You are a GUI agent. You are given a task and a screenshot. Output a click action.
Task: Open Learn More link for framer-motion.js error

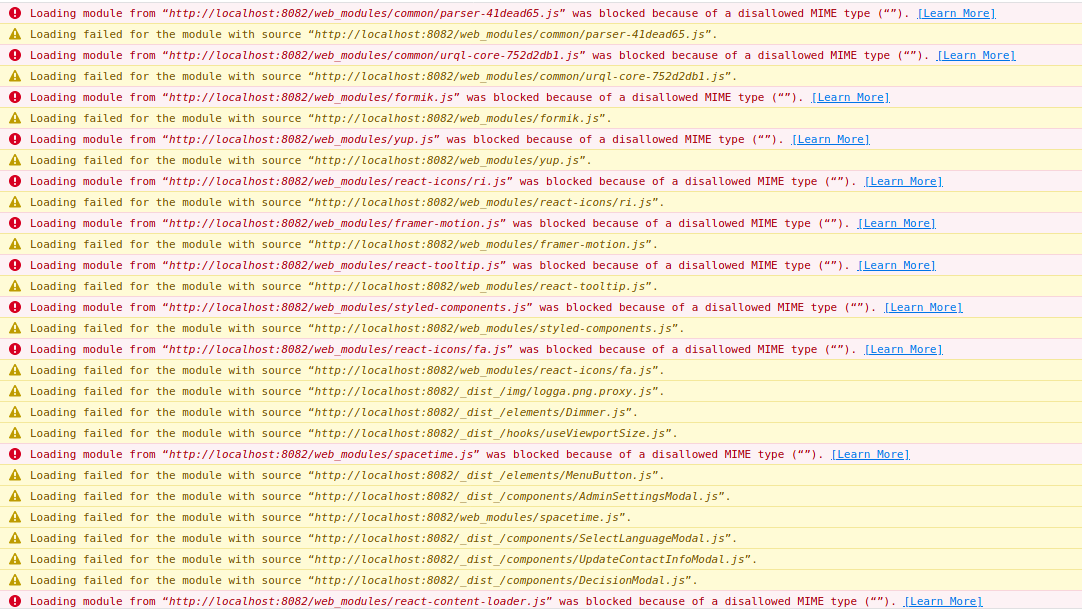pos(896,224)
